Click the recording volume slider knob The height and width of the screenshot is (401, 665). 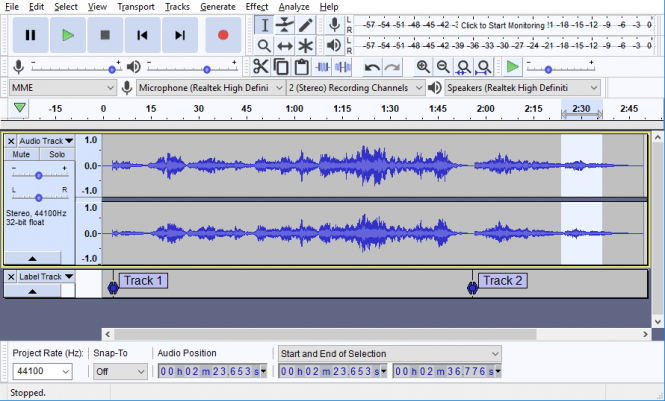click(112, 70)
